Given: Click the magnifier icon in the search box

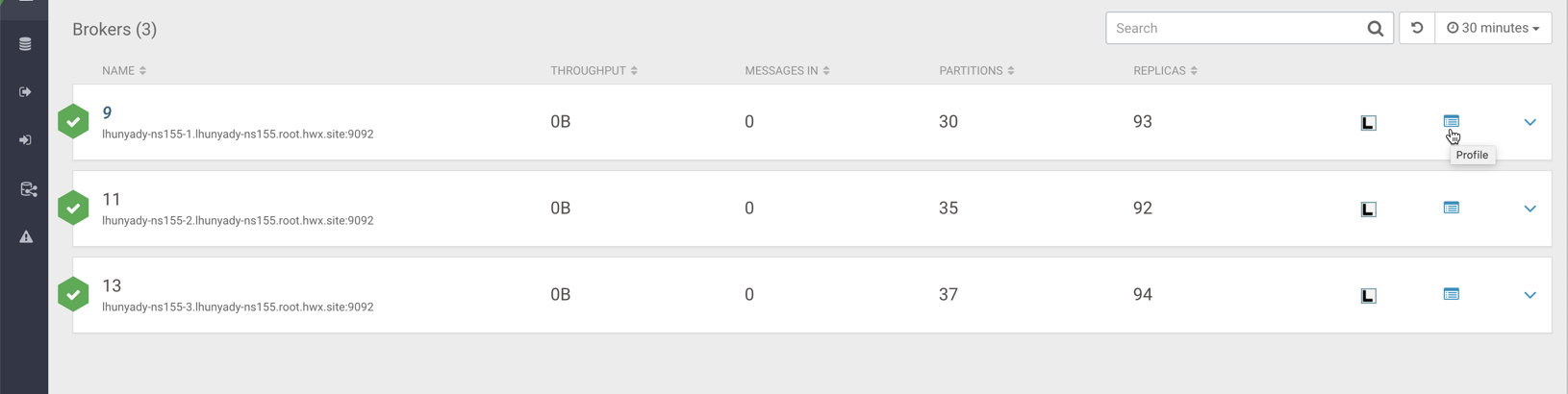Looking at the screenshot, I should coord(1375,29).
